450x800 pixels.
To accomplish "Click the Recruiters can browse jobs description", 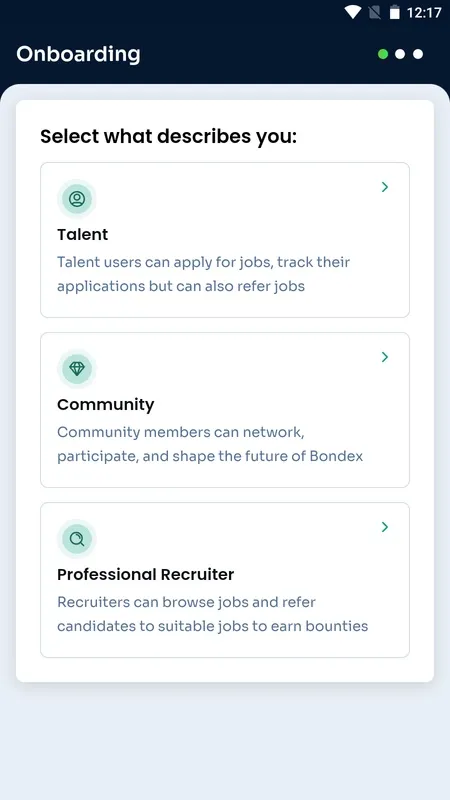I will pos(213,614).
